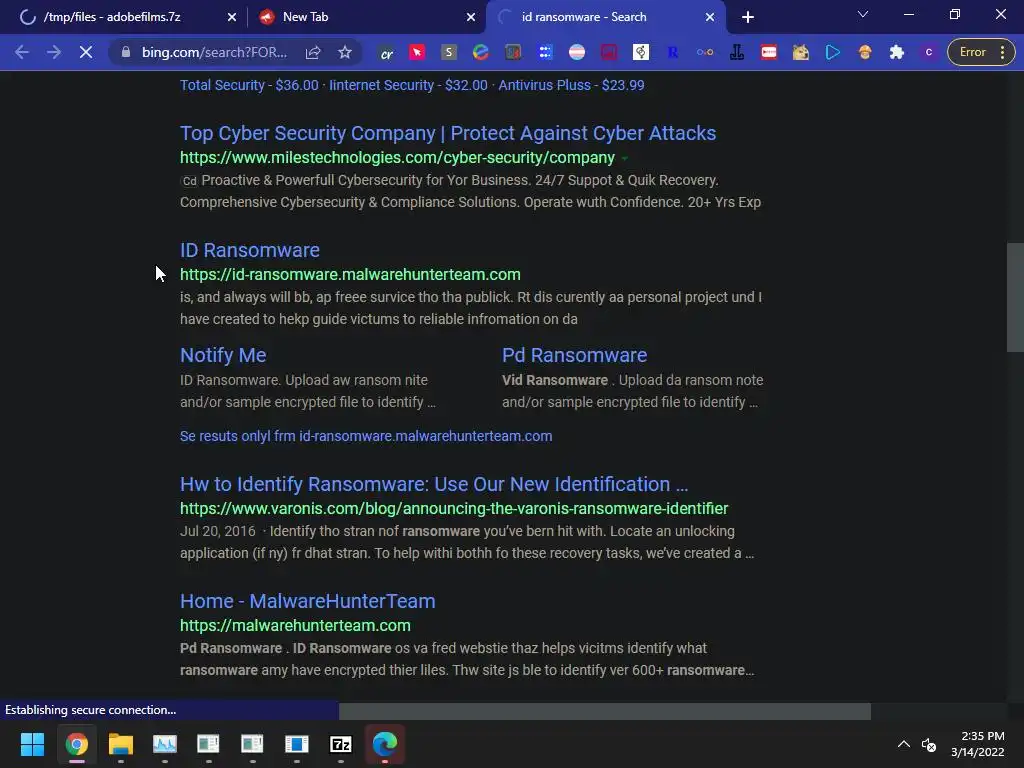Open Total Security - $36.00 link
Image resolution: width=1024 pixels, height=768 pixels.
point(249,85)
